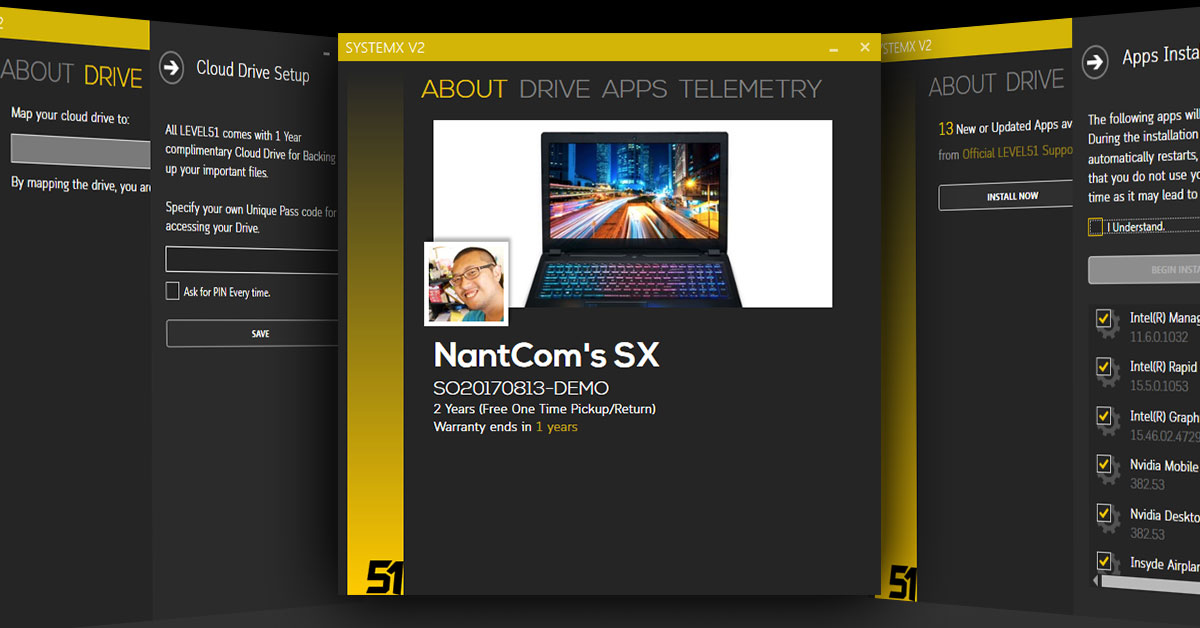Enable the Ask for PIN Every time checkbox
This screenshot has height=628, width=1200.
(x=173, y=291)
